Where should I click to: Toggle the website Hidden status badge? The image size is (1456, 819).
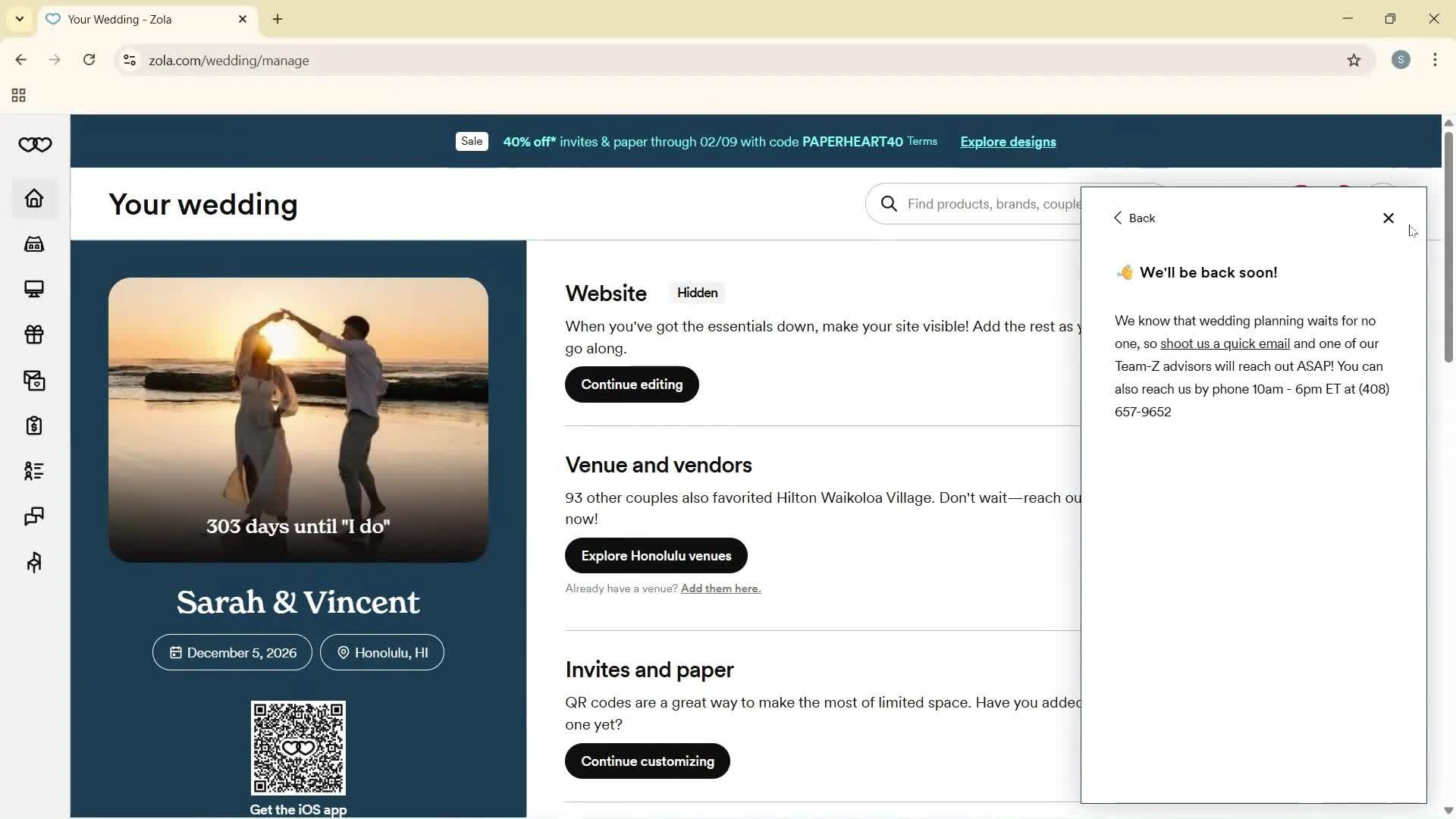pos(697,293)
